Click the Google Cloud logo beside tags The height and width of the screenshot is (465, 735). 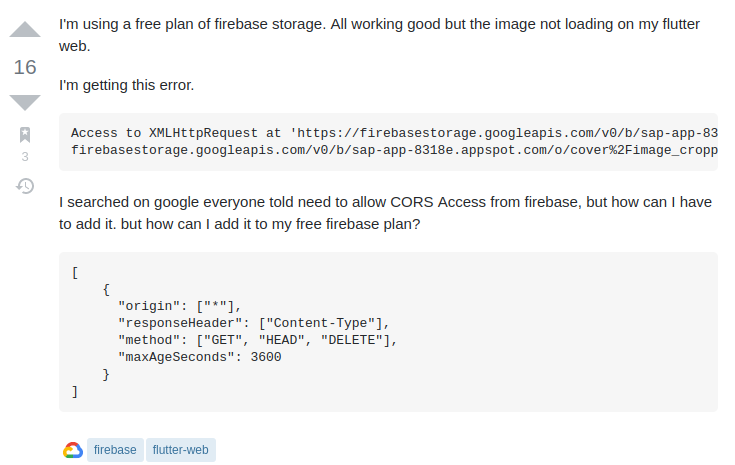click(73, 450)
